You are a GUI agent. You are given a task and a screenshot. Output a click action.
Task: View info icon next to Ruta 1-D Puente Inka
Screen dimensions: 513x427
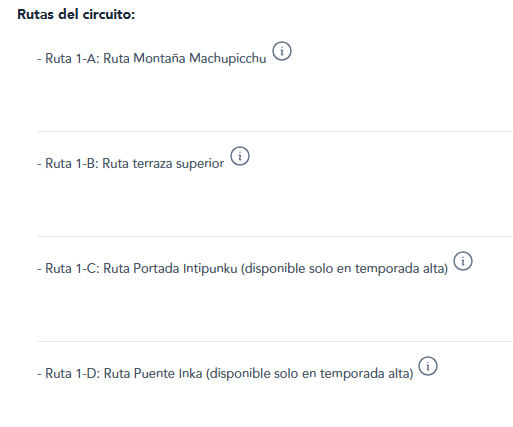click(428, 366)
